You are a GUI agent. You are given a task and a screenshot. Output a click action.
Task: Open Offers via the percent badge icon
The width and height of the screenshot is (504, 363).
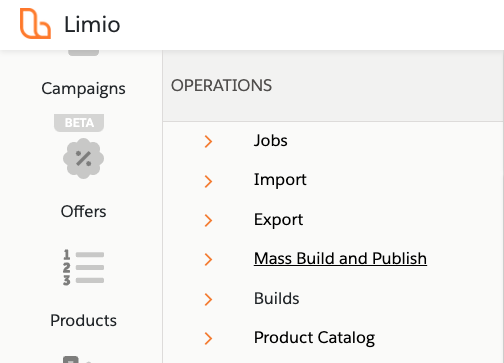click(x=83, y=158)
